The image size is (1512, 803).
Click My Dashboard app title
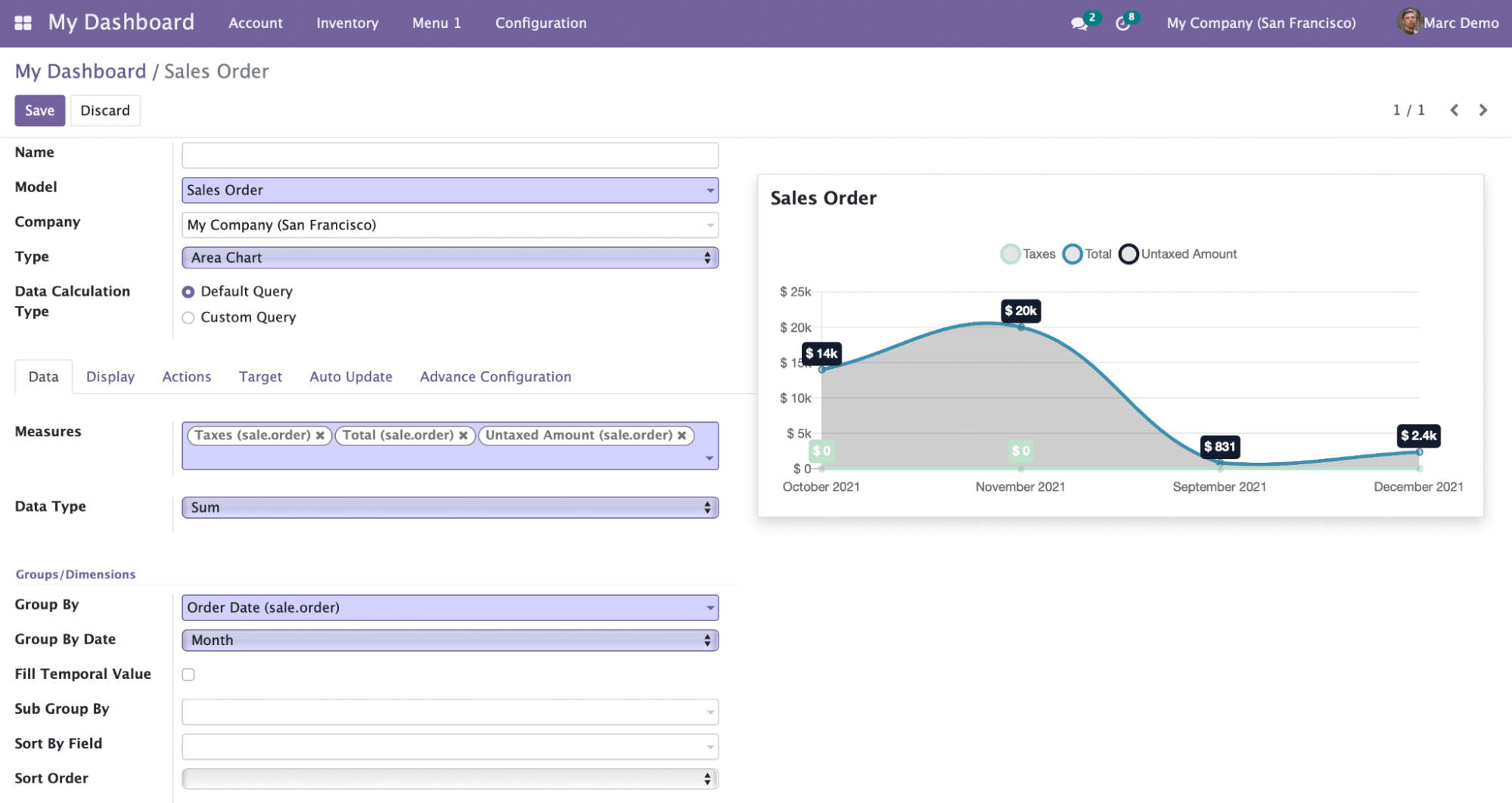(121, 23)
